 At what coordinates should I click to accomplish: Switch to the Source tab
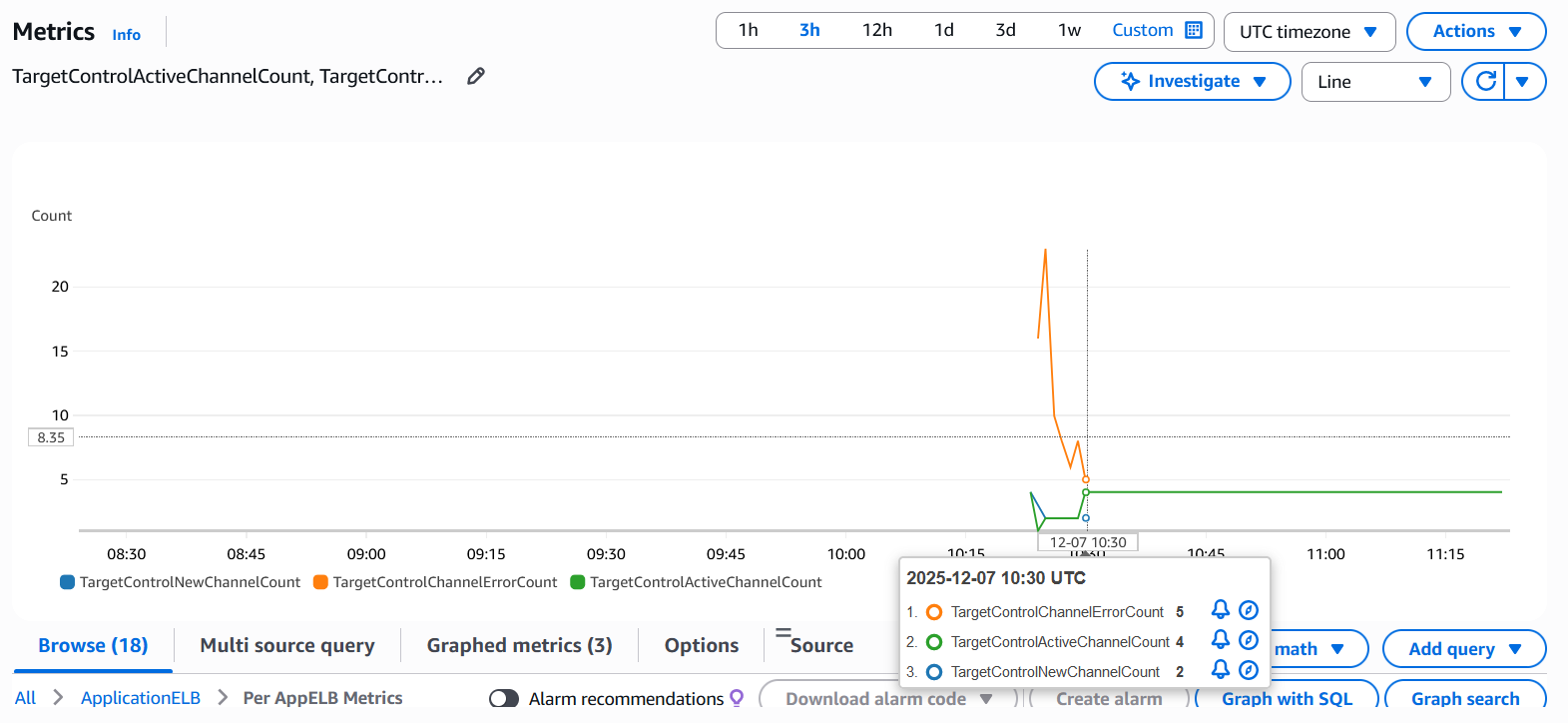tap(821, 645)
